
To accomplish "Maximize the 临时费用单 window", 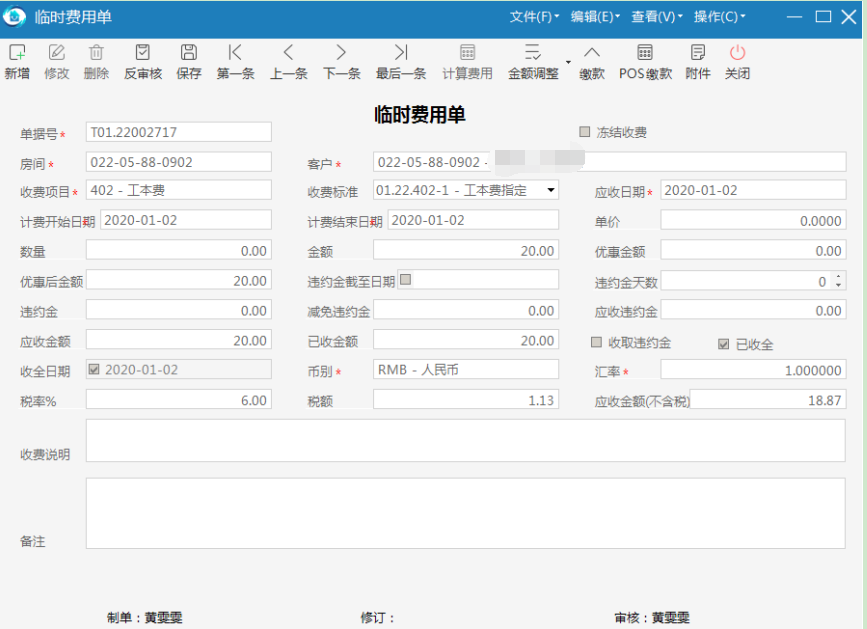I will tap(823, 17).
